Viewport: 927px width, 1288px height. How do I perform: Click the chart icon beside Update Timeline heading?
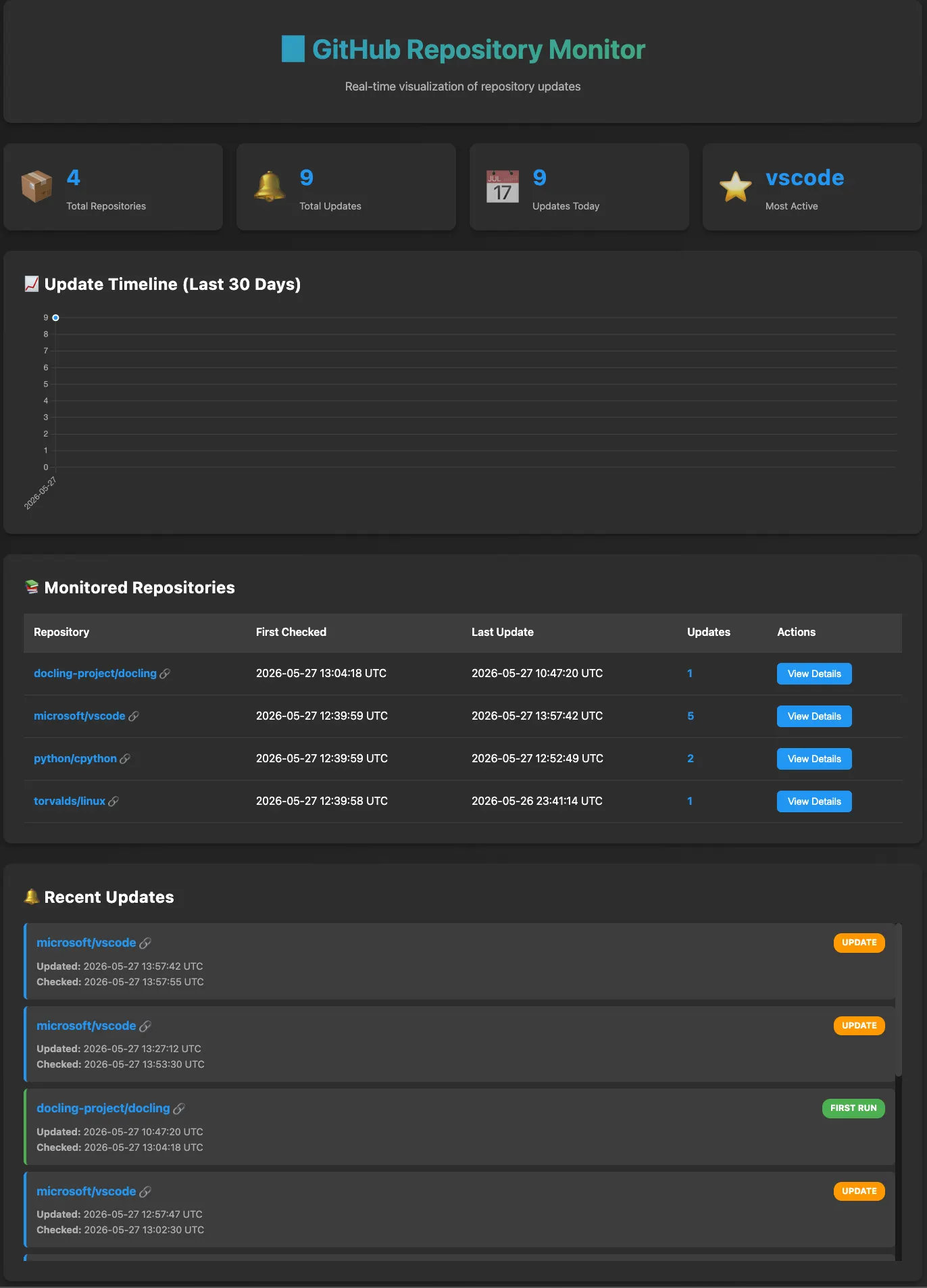[31, 284]
